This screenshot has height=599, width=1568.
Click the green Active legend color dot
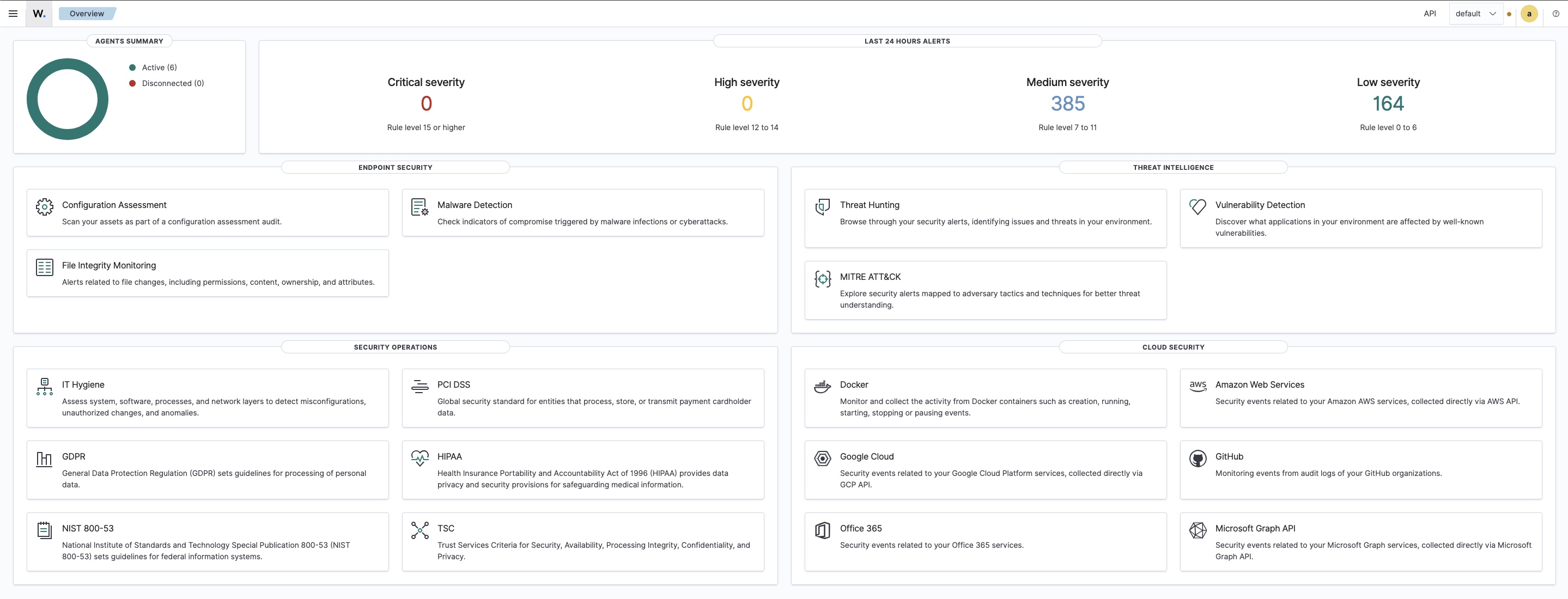[x=132, y=68]
